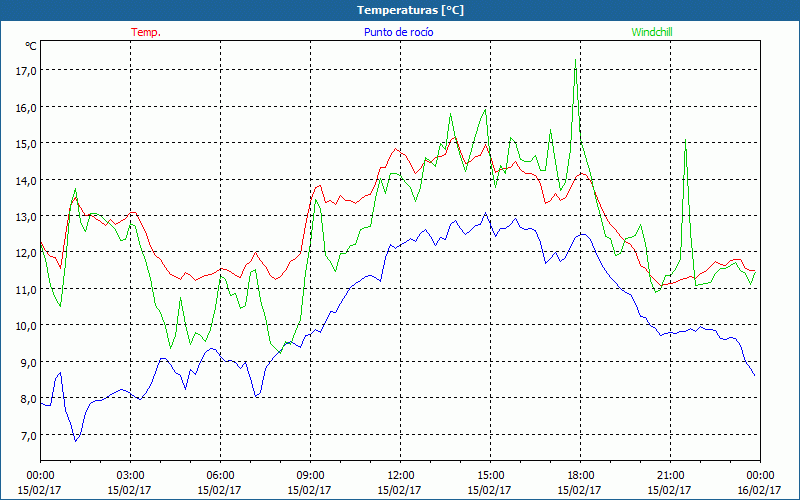Click the 17,0 y-axis value
This screenshot has height=500, width=800.
(x=26, y=71)
